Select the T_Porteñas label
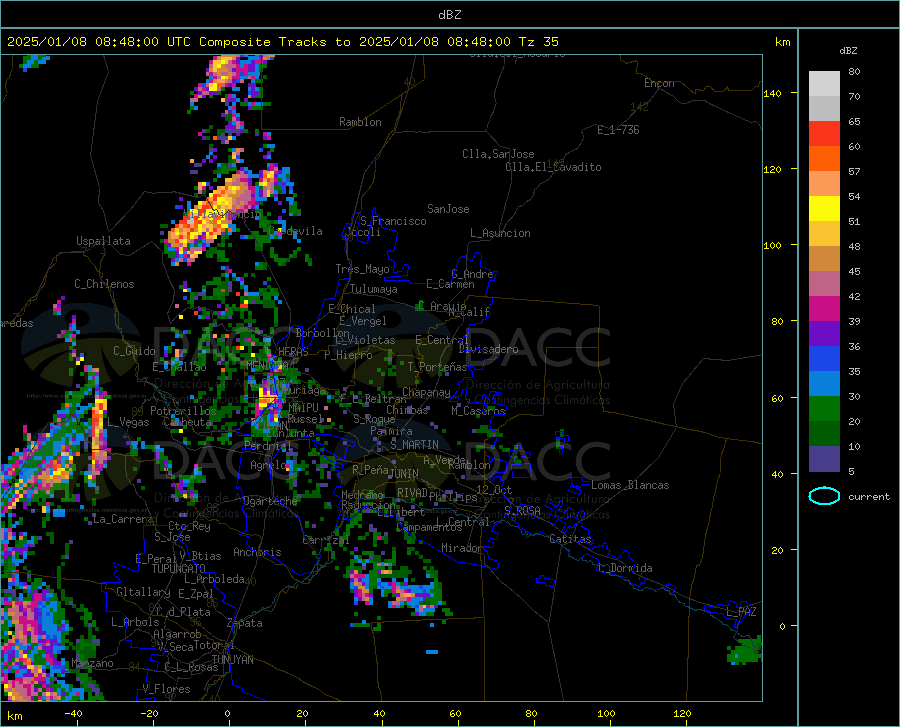Screen dimensions: 900x727 (438, 367)
